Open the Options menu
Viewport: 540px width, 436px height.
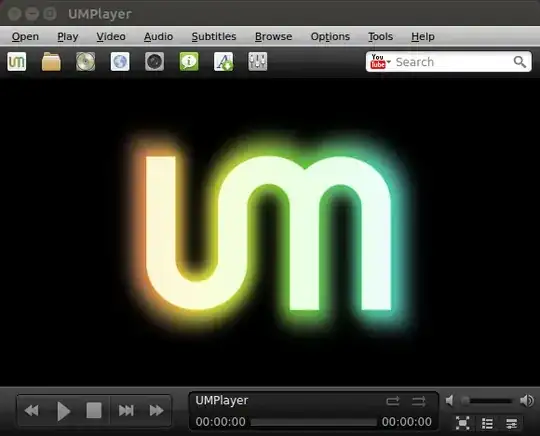point(330,37)
